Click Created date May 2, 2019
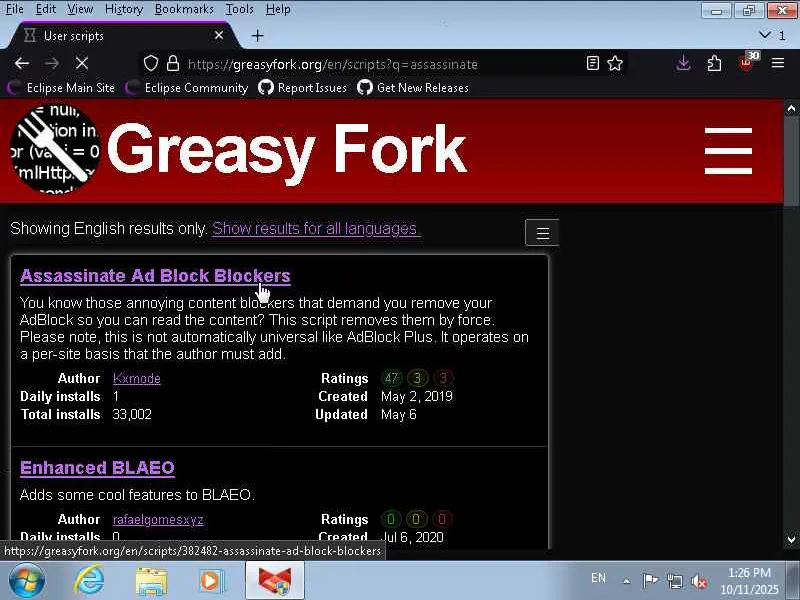The width and height of the screenshot is (800, 600). click(x=417, y=396)
